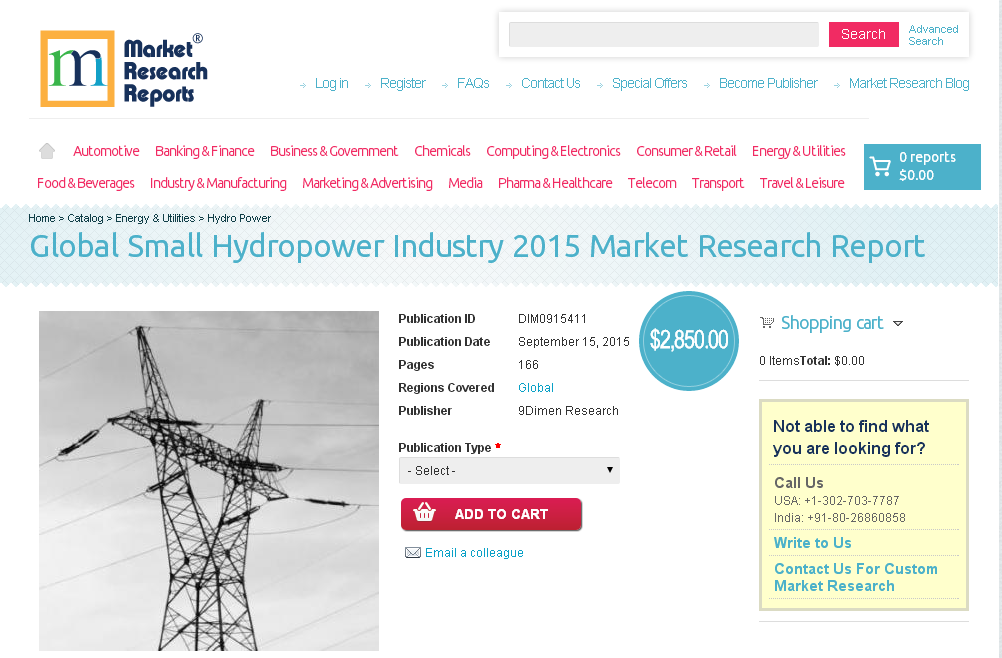The image size is (1002, 658).
Task: Click Energy & Utilities in the breadcrumb
Action: click(x=155, y=218)
